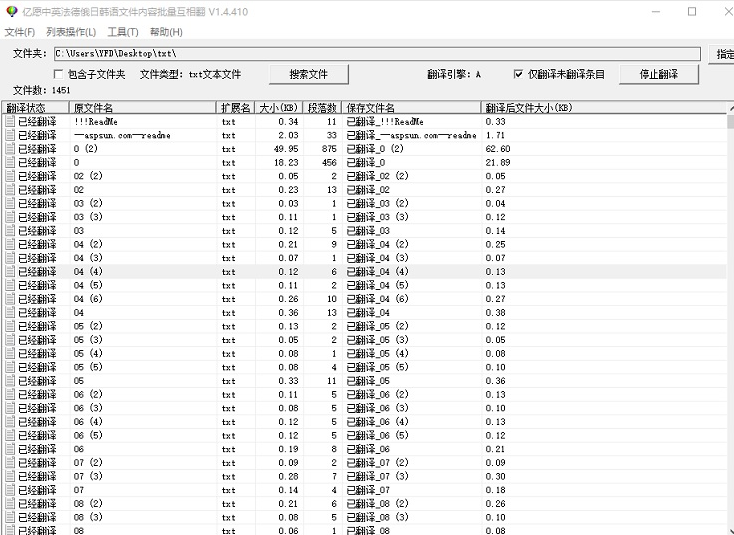The image size is (734, 535).
Task: Open the 文件(F) menu
Action: [x=20, y=32]
